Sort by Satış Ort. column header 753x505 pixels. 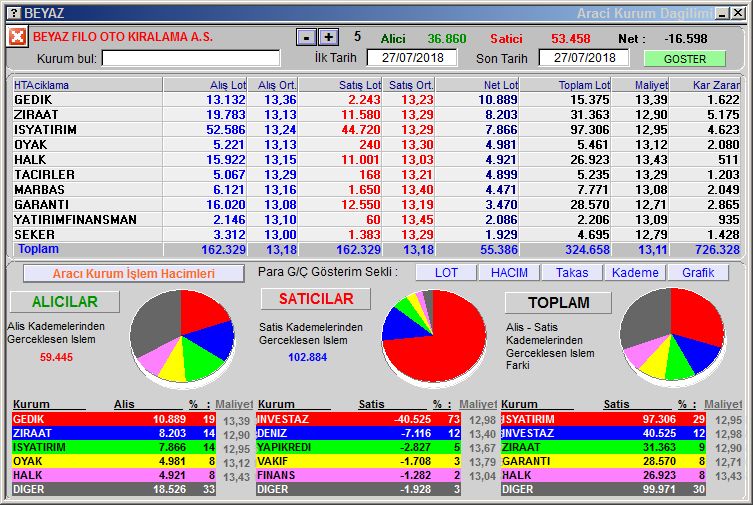point(409,85)
